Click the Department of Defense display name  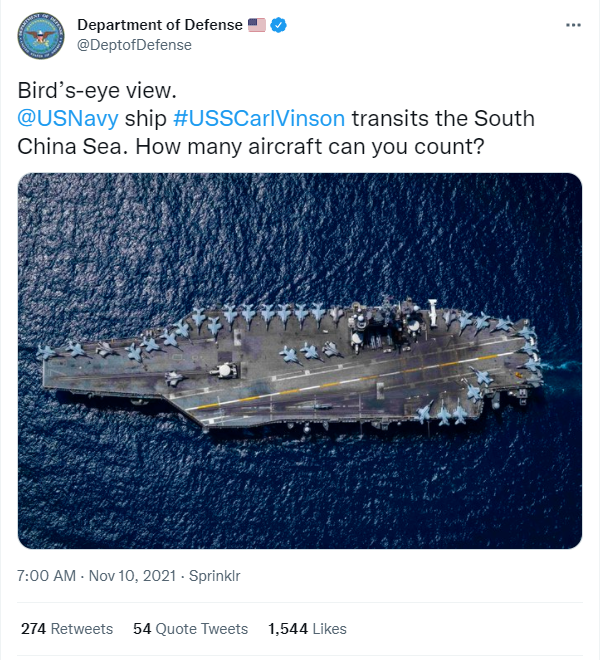pos(159,25)
